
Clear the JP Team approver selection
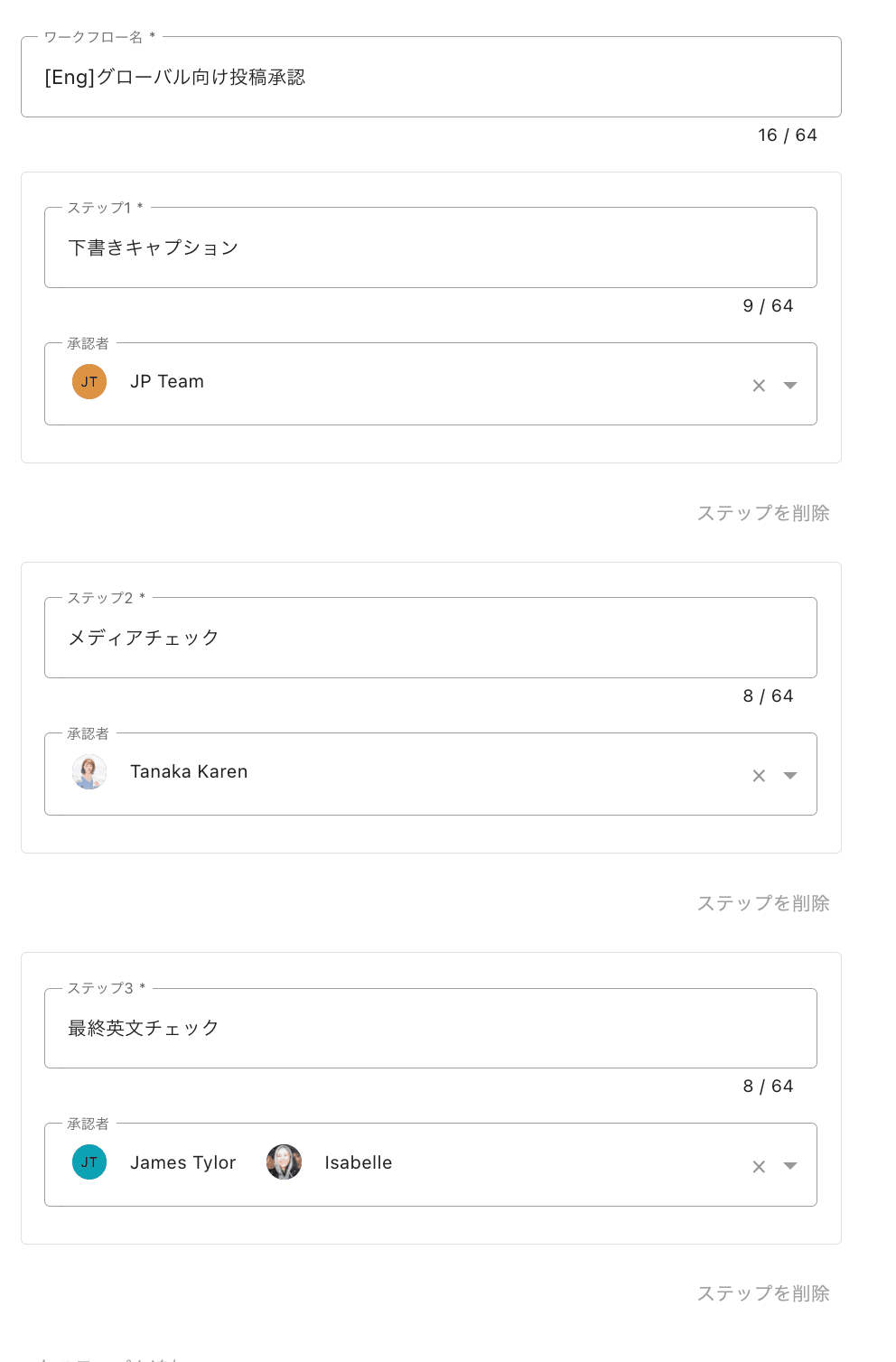click(x=759, y=386)
